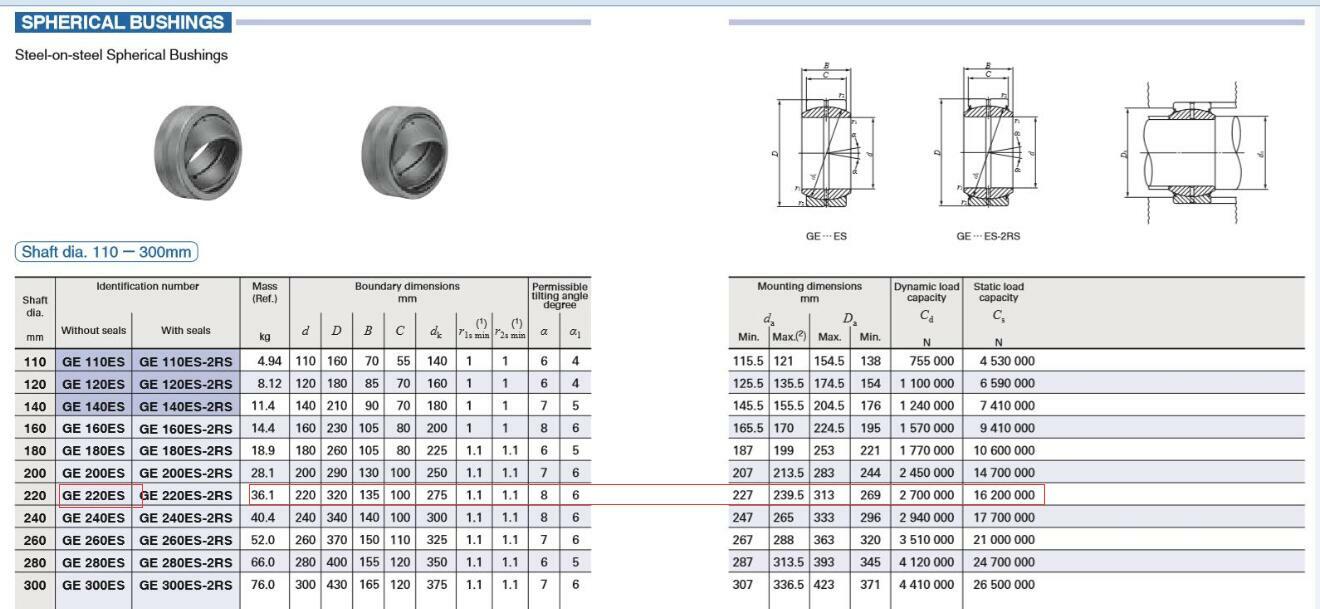Click the mass value 52.0

pos(263,540)
